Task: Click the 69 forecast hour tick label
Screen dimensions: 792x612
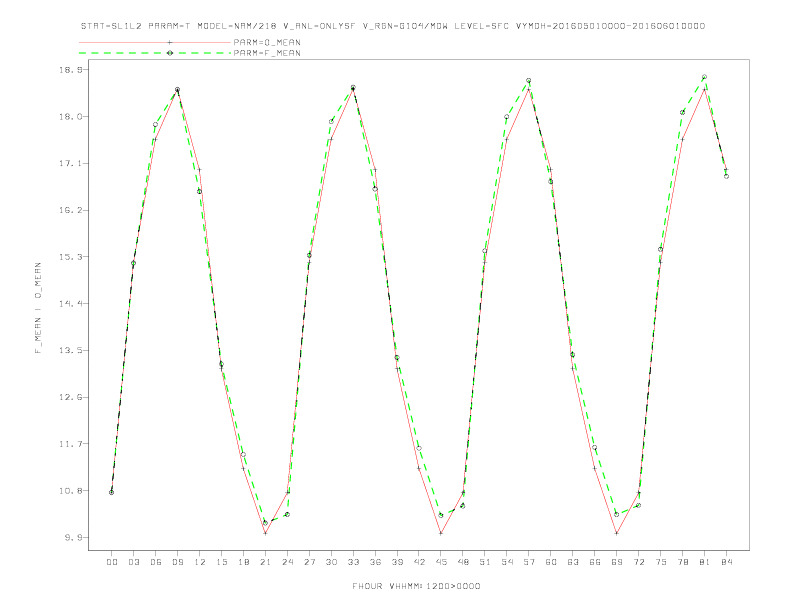Action: 617,562
